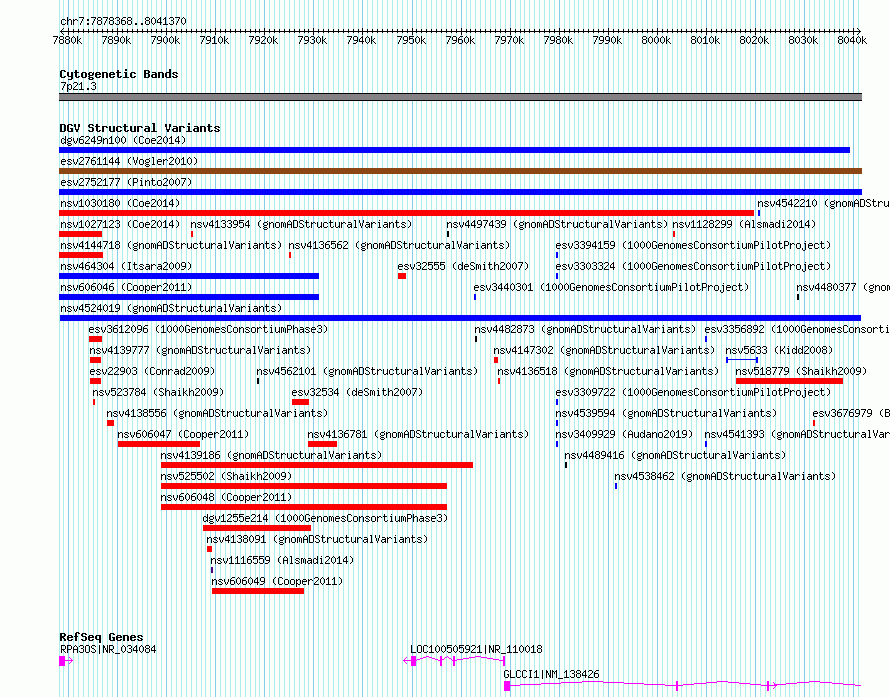890x697 pixels.
Task: Click esv3612096 1000Genomes Phase3 label
Action: coord(208,329)
